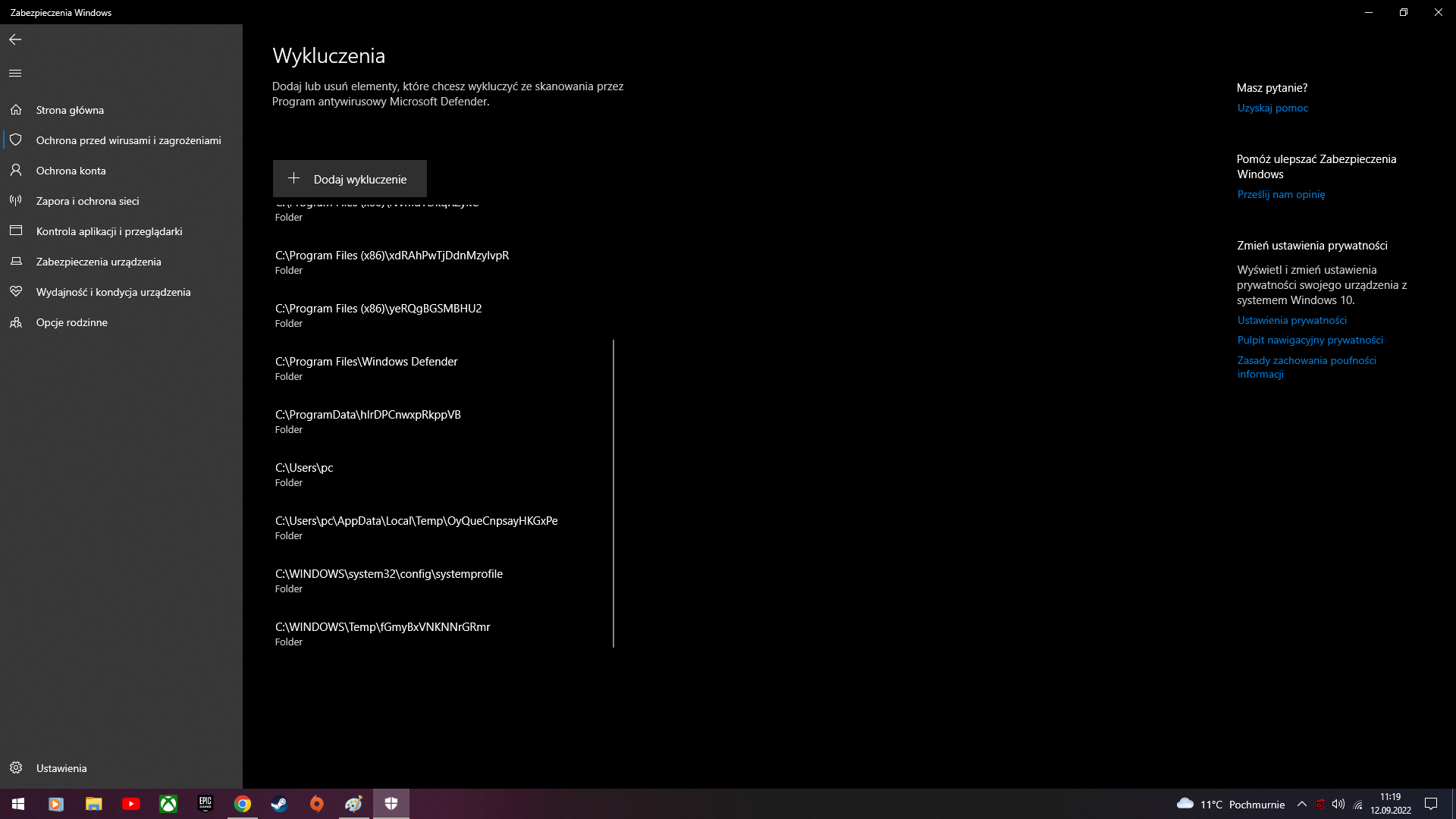Screen dimensions: 1456x819
Task: Open the Ustawienia prywatności link
Action: (x=1292, y=320)
